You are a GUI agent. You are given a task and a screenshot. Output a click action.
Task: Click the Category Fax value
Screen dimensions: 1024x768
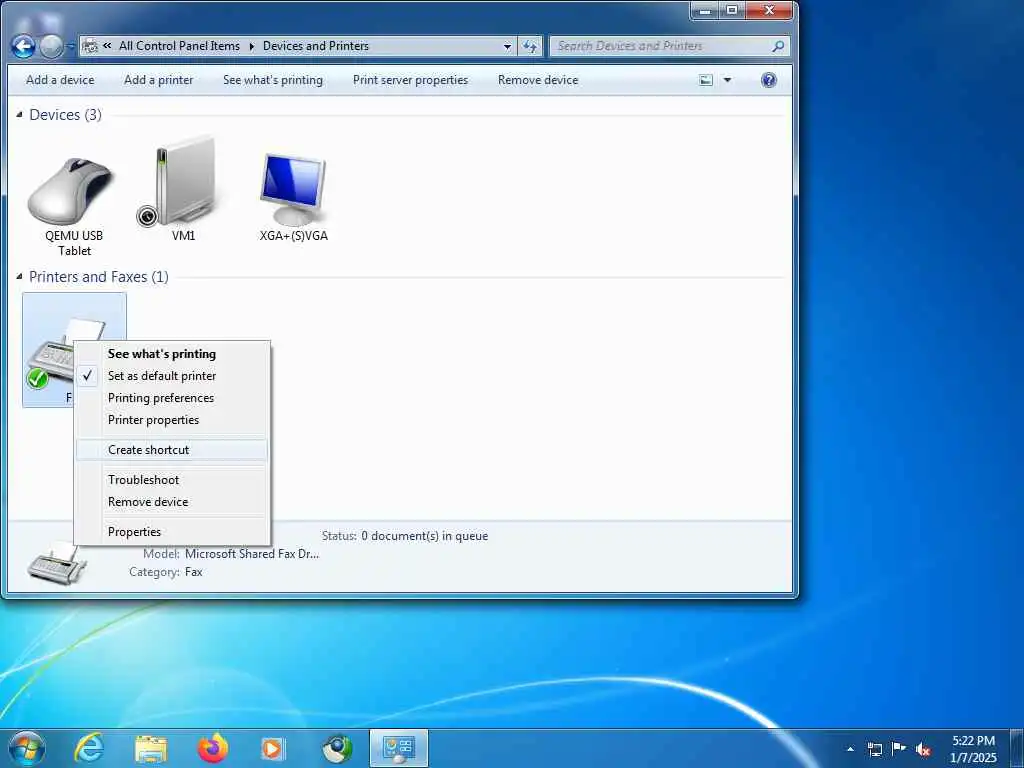(x=194, y=572)
